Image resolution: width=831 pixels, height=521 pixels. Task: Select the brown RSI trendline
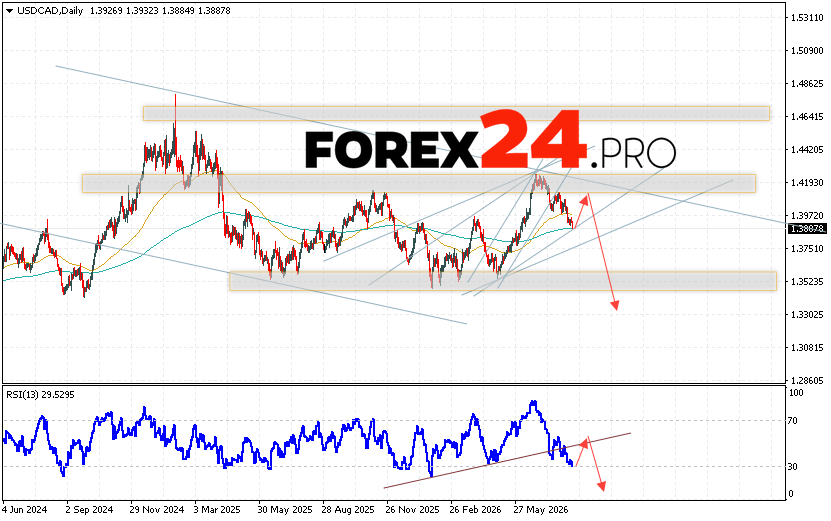pos(507,460)
